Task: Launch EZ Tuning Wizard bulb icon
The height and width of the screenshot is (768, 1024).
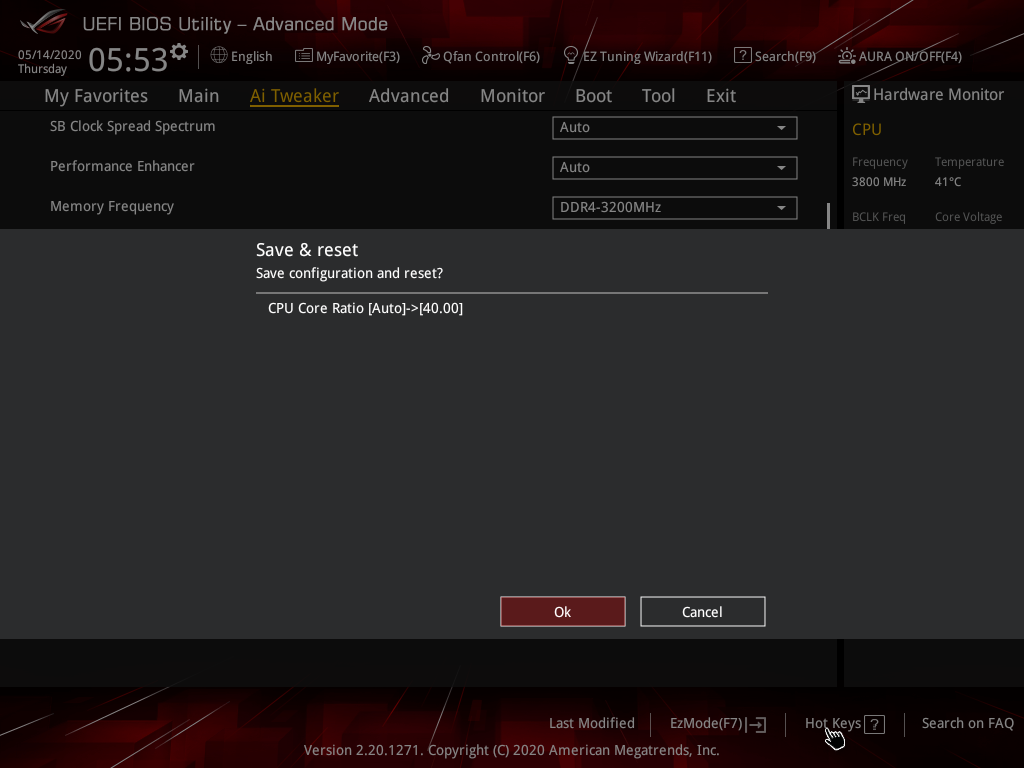Action: click(570, 56)
